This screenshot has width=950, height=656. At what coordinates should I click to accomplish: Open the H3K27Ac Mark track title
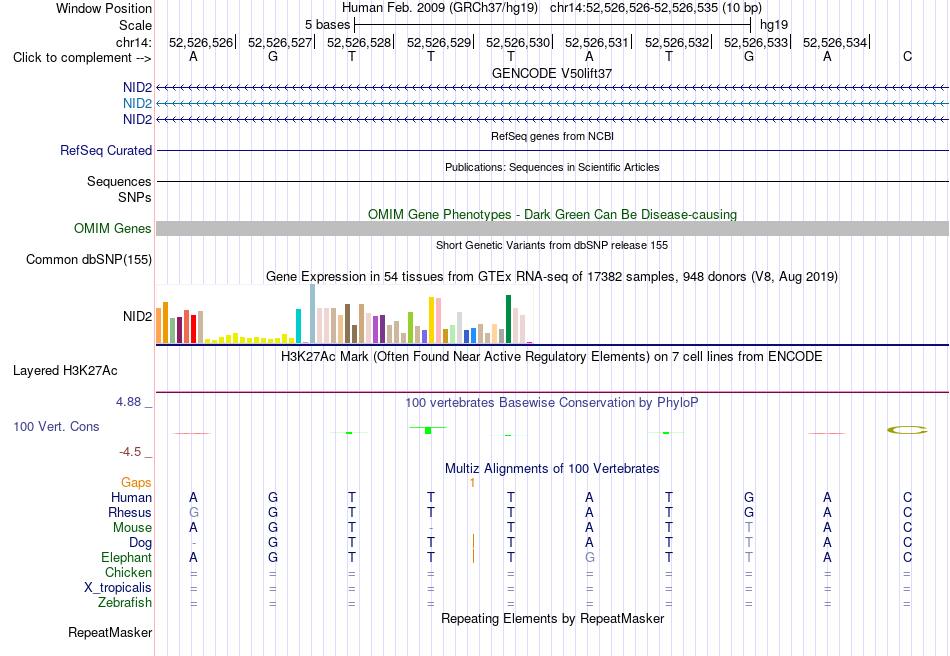[552, 356]
